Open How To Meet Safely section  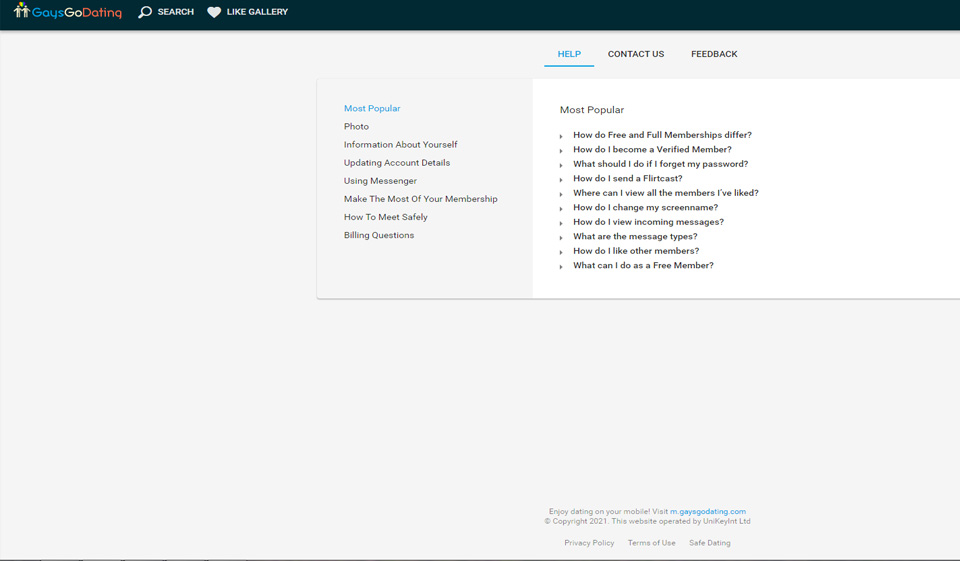pos(386,217)
